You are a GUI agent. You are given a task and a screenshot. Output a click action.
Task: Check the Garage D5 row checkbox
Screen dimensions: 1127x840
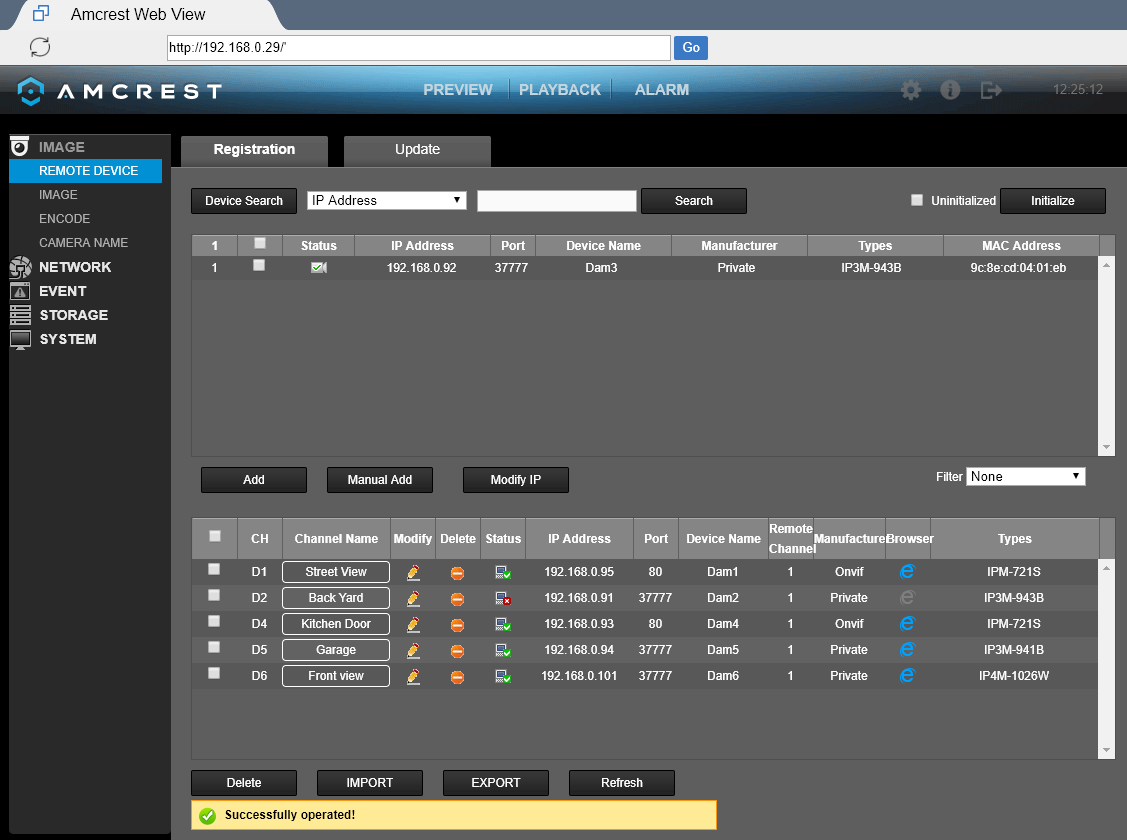[x=213, y=647]
